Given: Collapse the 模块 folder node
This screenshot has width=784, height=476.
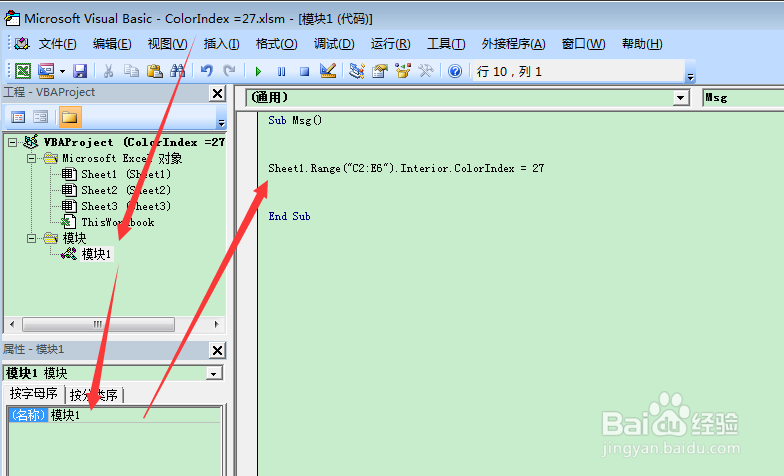Looking at the screenshot, I should pyautogui.click(x=32, y=238).
